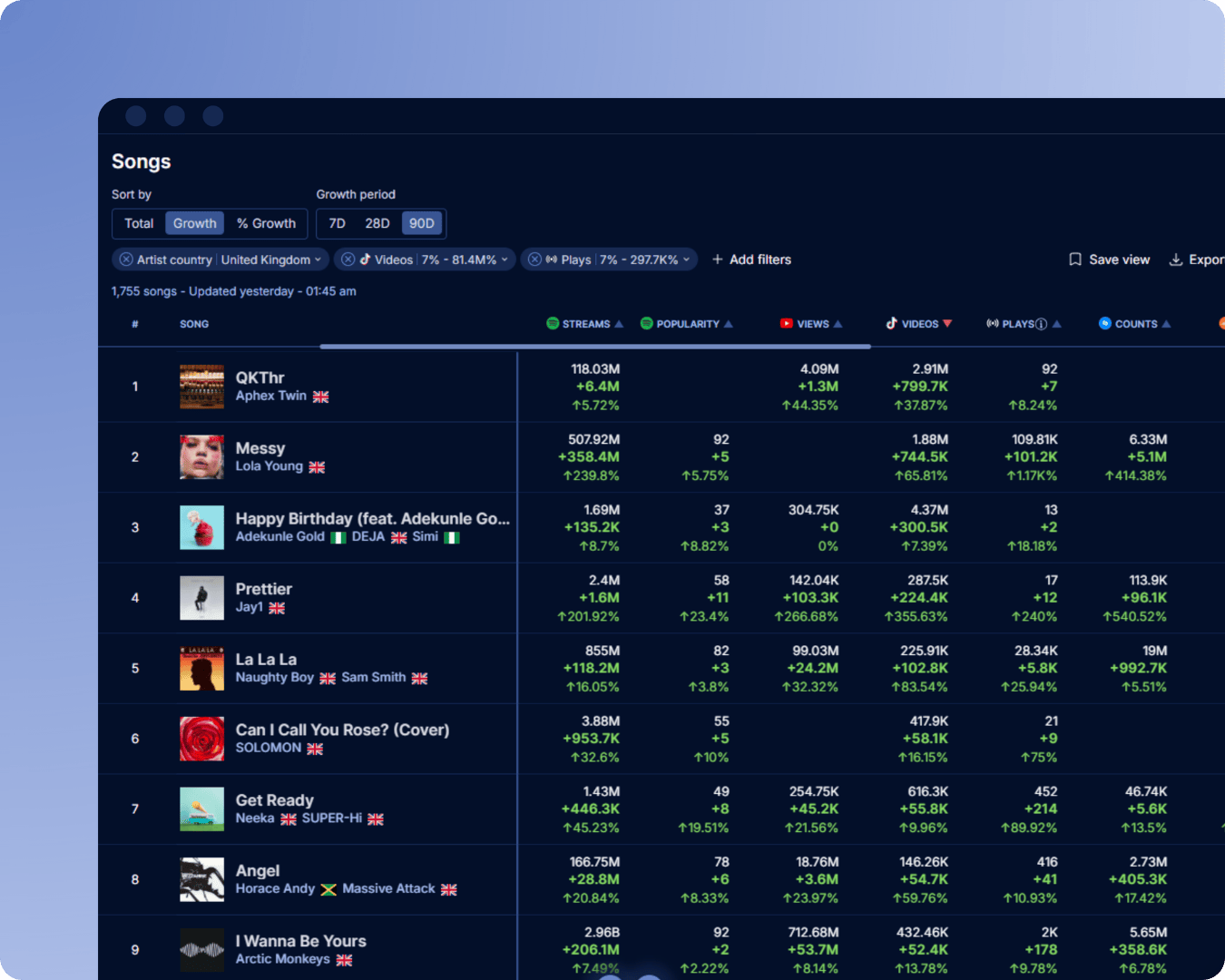
Task: Click the 1,755 songs updated status text
Action: 234,291
